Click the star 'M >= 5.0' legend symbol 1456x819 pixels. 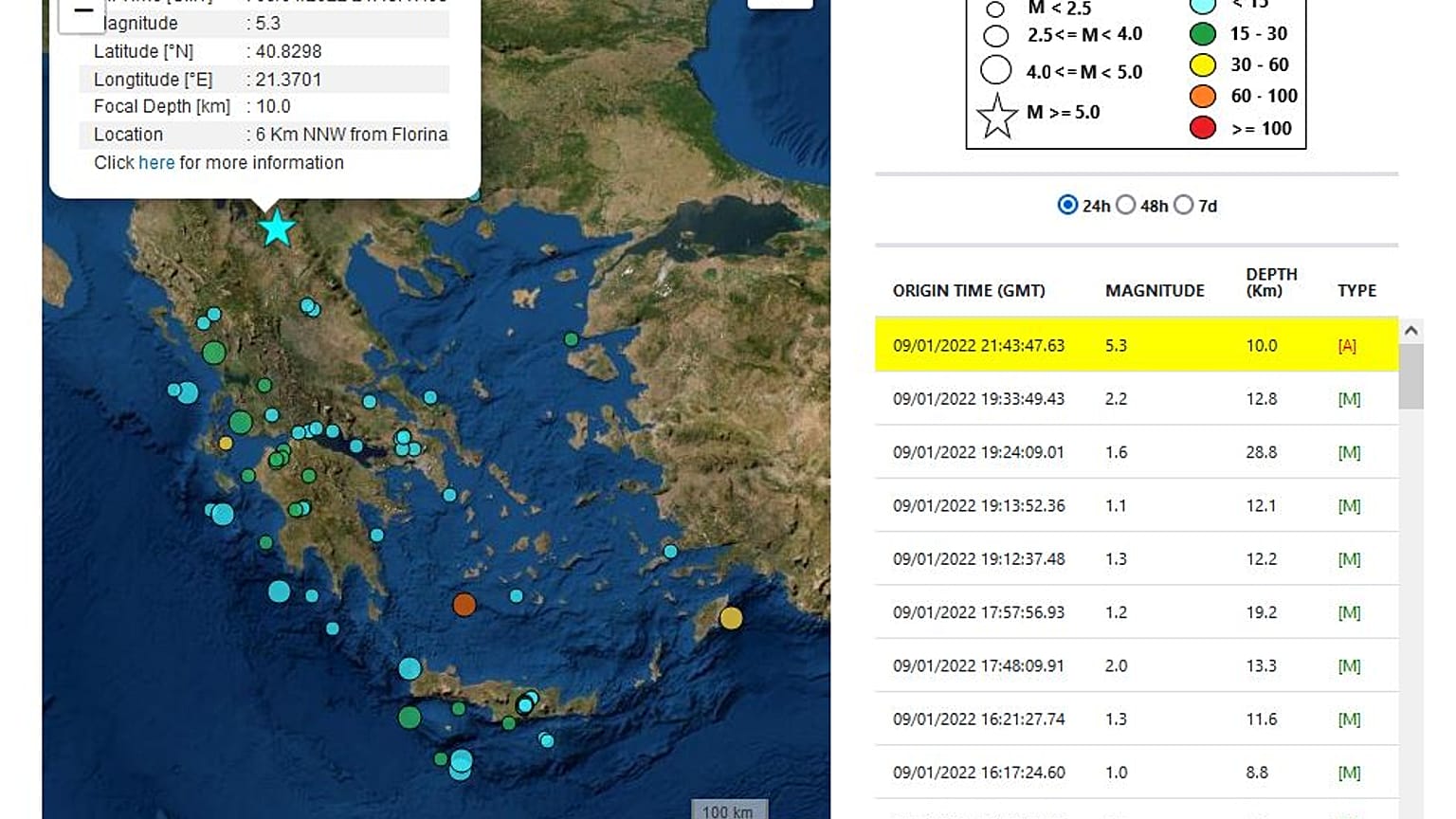click(997, 117)
